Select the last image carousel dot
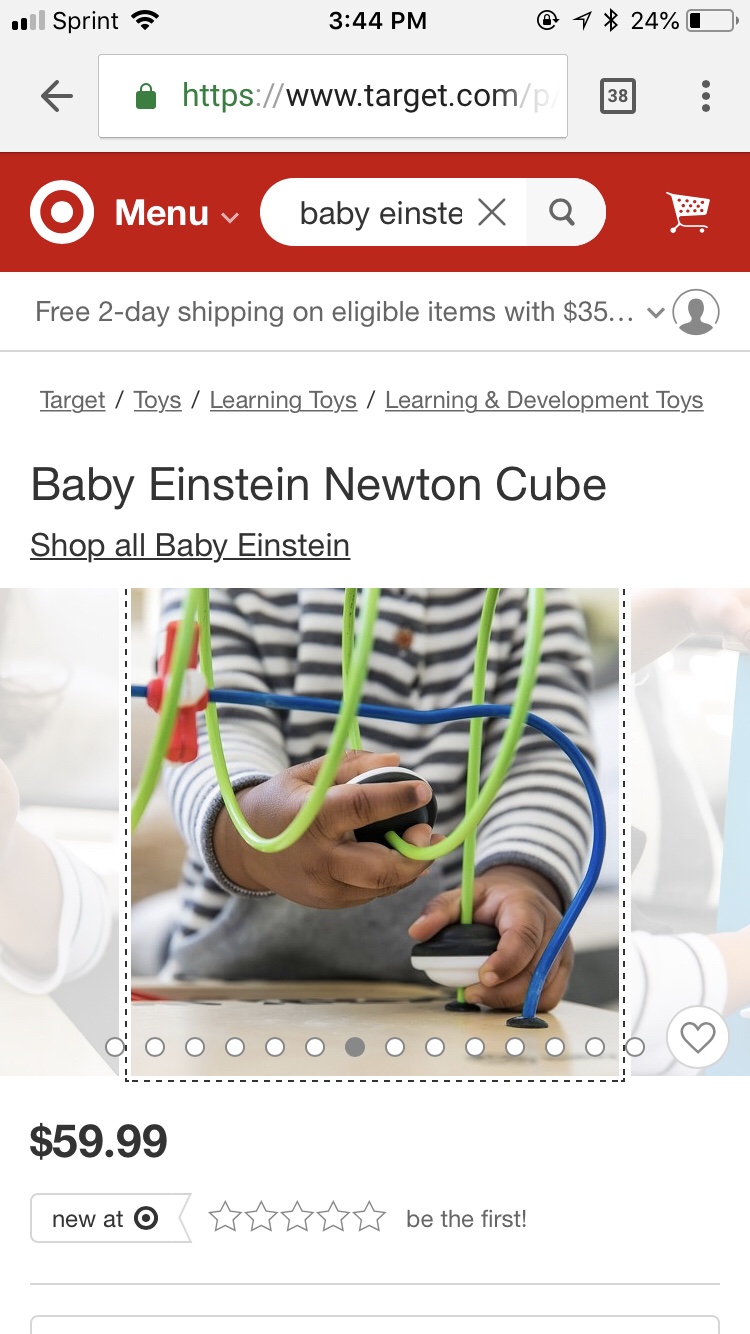This screenshot has height=1334, width=750. [635, 1047]
